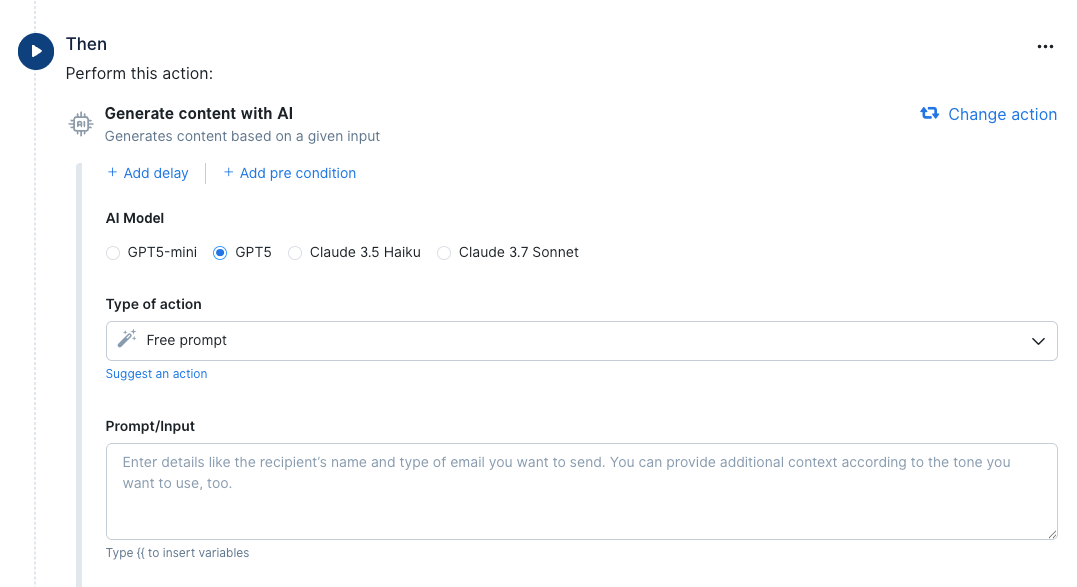Open the Free prompt dropdown
The height and width of the screenshot is (587, 1077).
point(581,341)
